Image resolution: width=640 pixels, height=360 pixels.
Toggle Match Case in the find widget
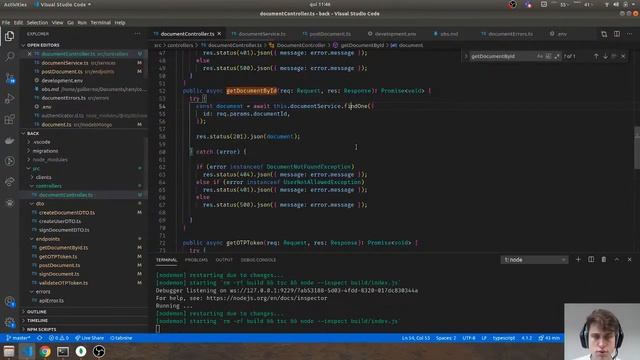point(540,56)
